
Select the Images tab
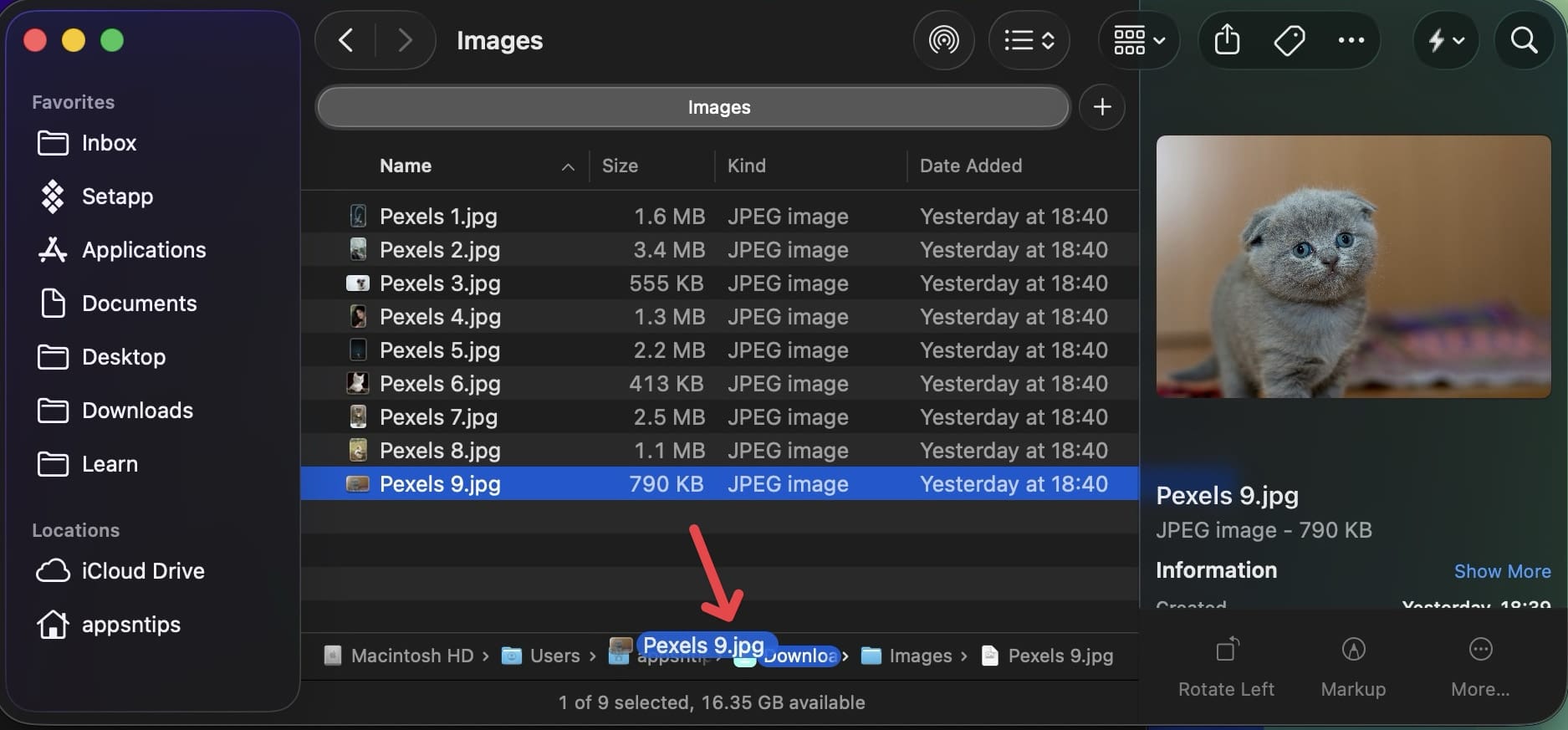[x=693, y=107]
